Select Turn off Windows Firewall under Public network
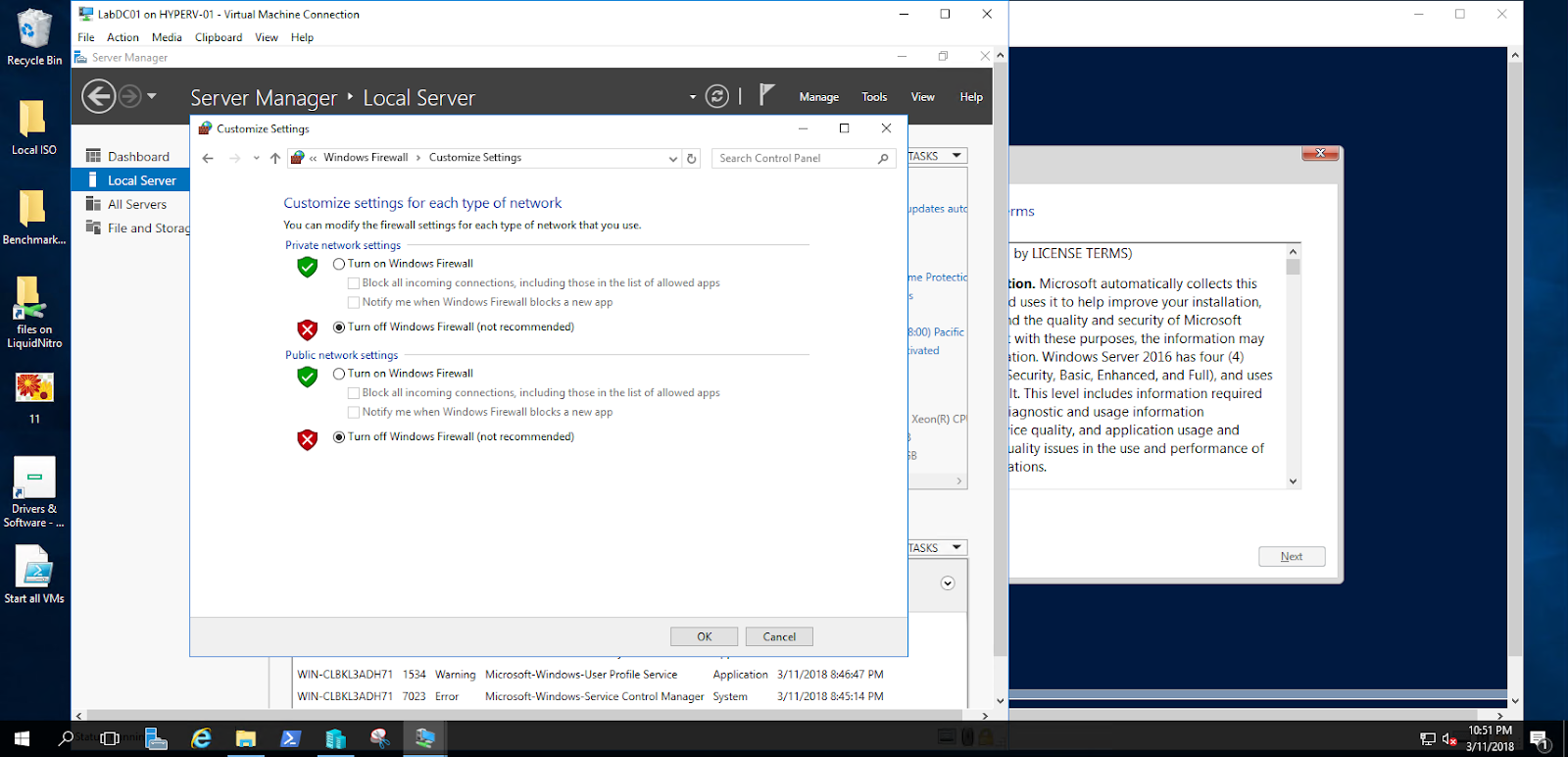Image resolution: width=1568 pixels, height=757 pixels. pyautogui.click(x=339, y=437)
